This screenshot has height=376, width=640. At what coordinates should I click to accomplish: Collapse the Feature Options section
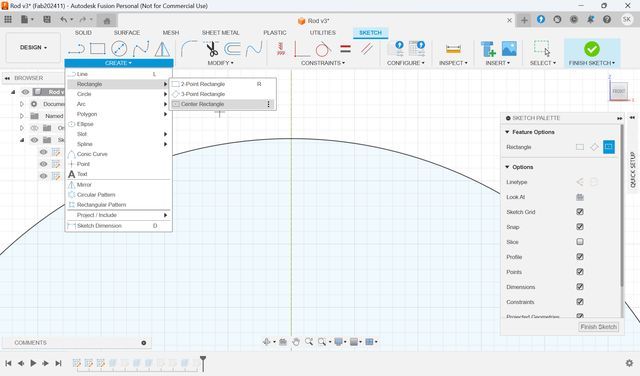point(507,132)
